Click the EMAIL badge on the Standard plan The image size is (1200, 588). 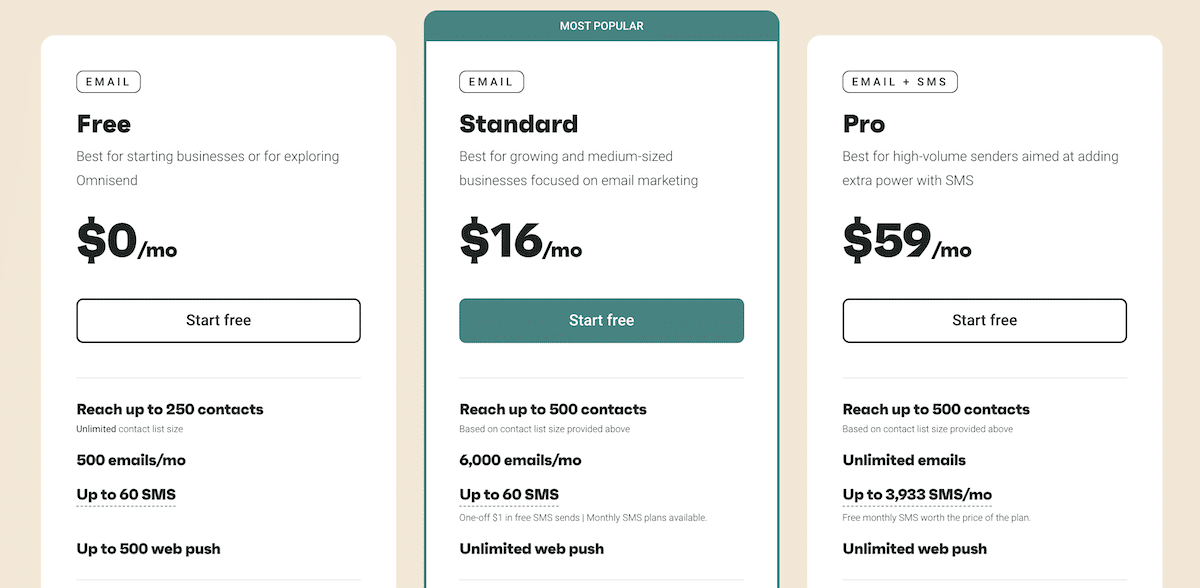point(491,82)
